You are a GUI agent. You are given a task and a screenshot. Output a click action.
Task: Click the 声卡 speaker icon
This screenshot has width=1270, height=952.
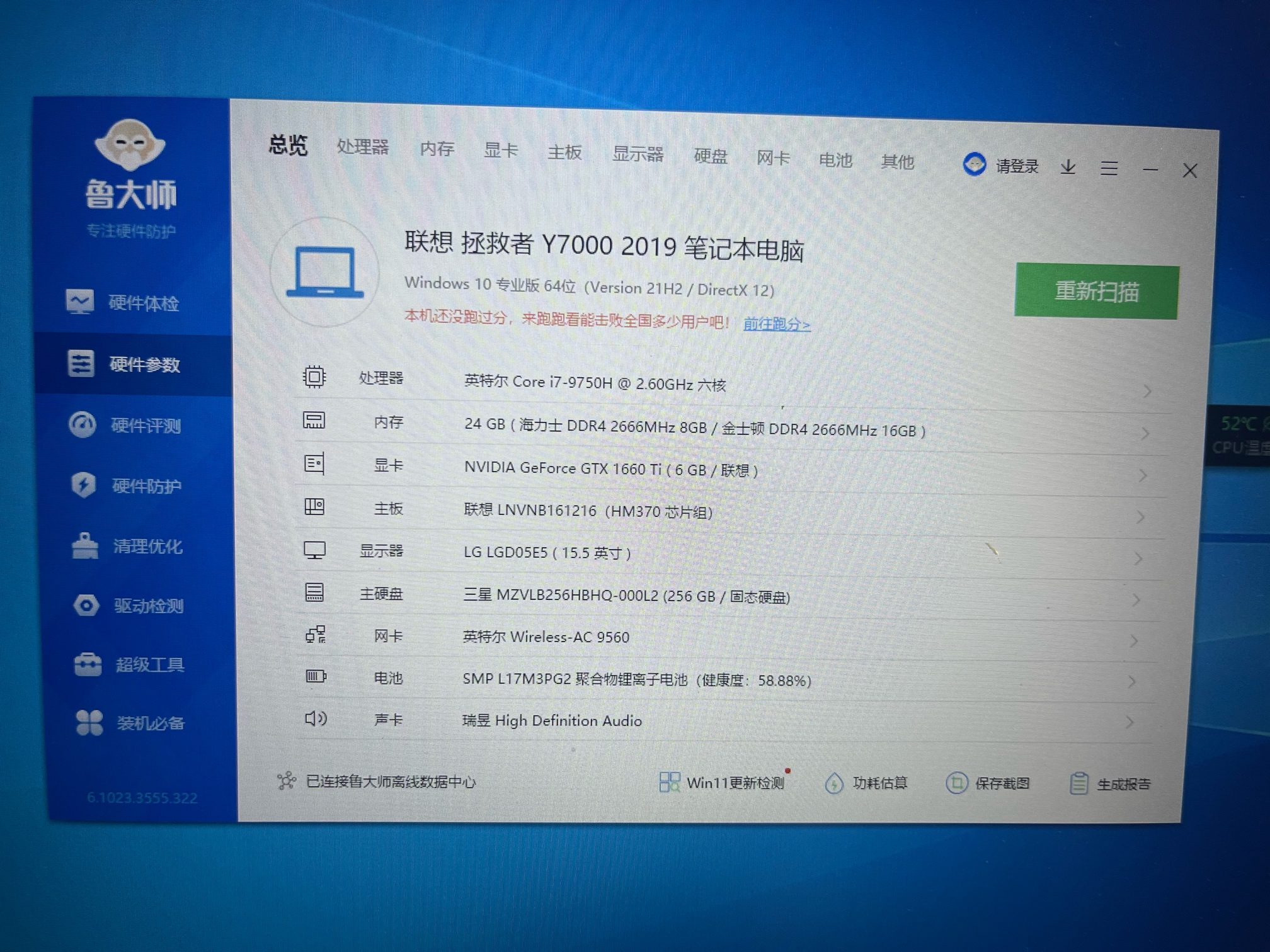316,718
